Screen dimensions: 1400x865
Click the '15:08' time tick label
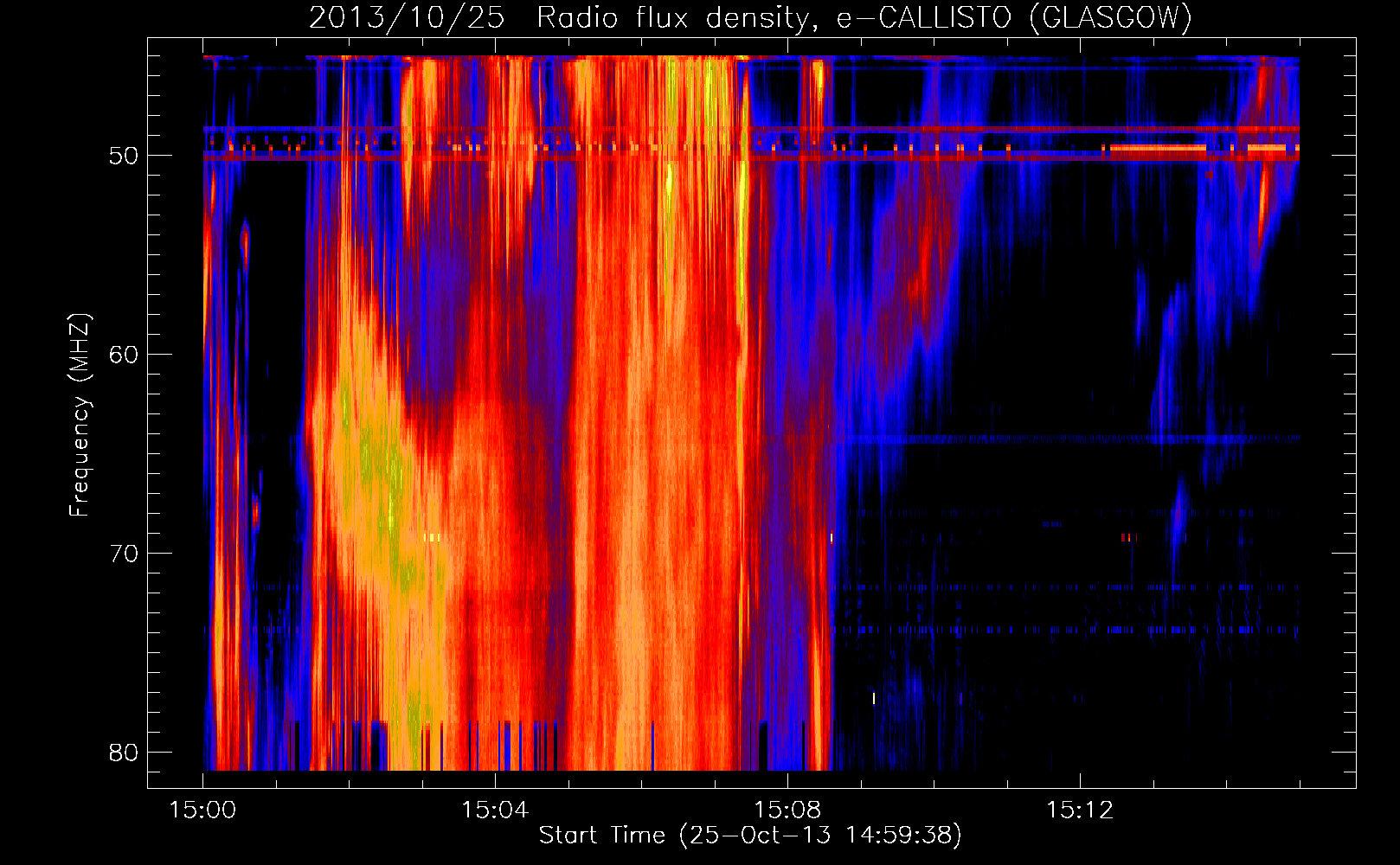click(787, 811)
